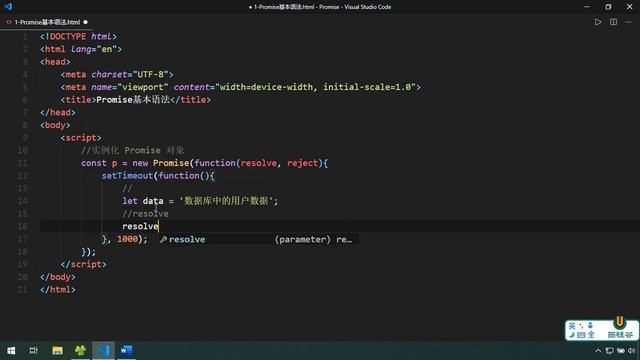Open Task View on the taskbar
The width and height of the screenshot is (640, 360).
coord(33,350)
